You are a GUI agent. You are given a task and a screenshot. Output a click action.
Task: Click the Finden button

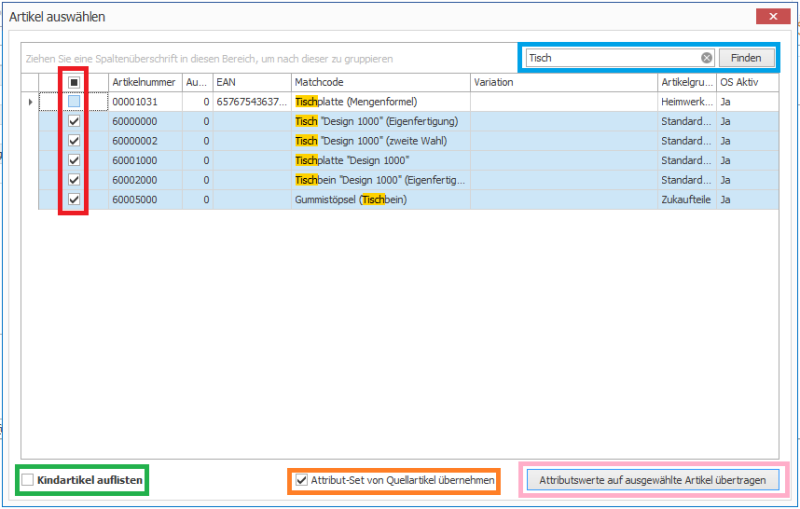745,58
